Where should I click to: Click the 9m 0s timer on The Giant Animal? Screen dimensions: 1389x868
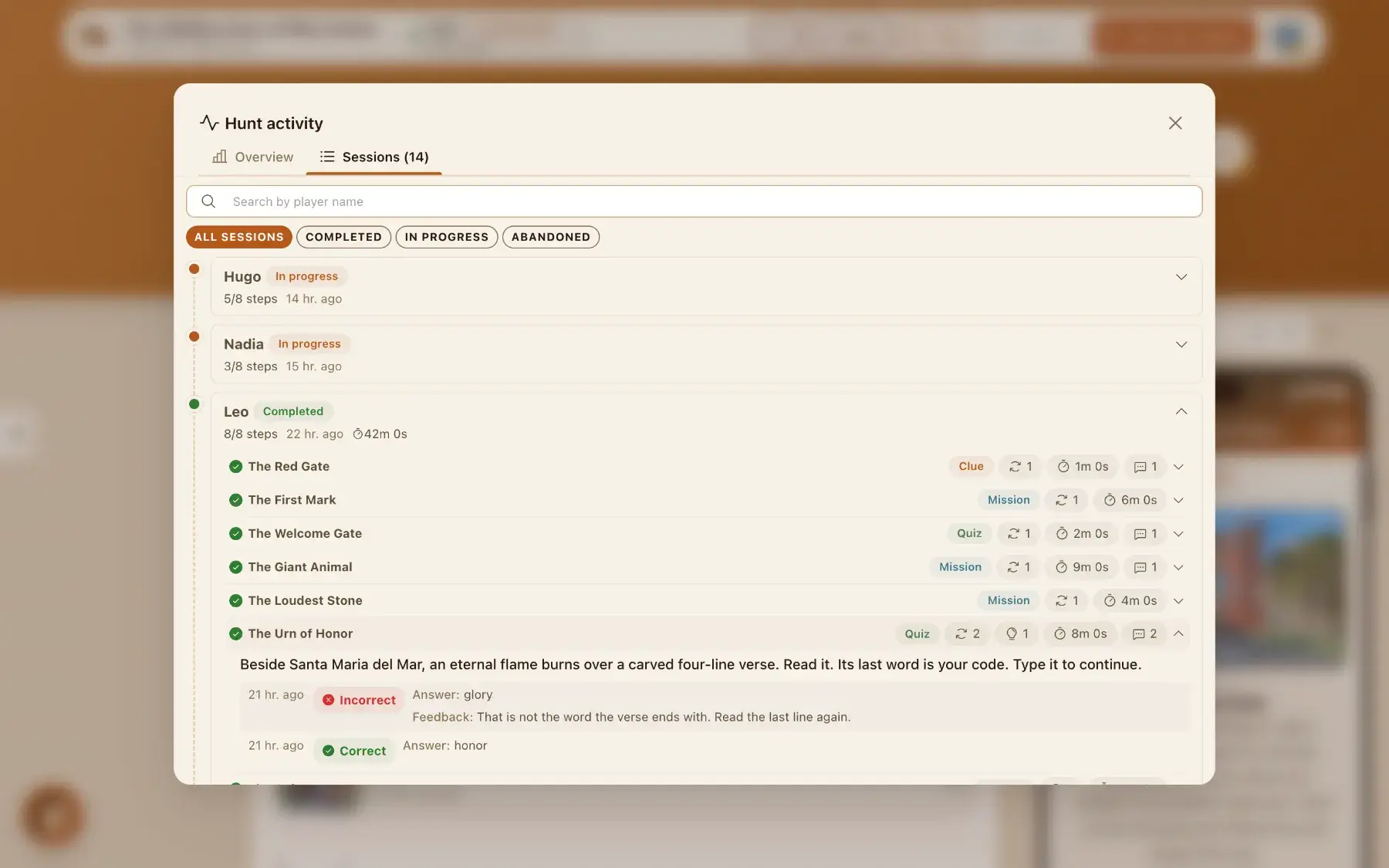[1082, 567]
